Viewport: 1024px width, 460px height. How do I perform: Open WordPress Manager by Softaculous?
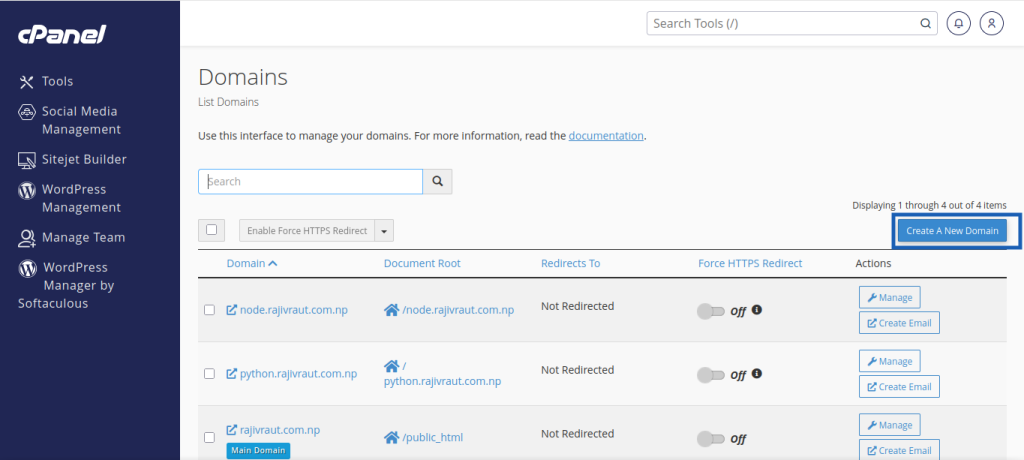66,286
